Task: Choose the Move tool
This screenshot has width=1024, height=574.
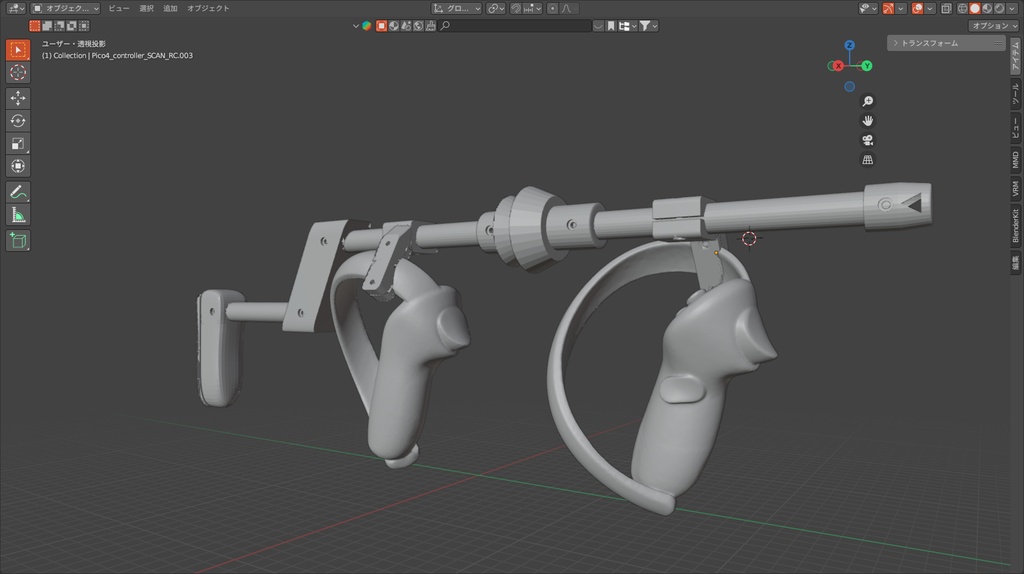Action: pos(18,98)
